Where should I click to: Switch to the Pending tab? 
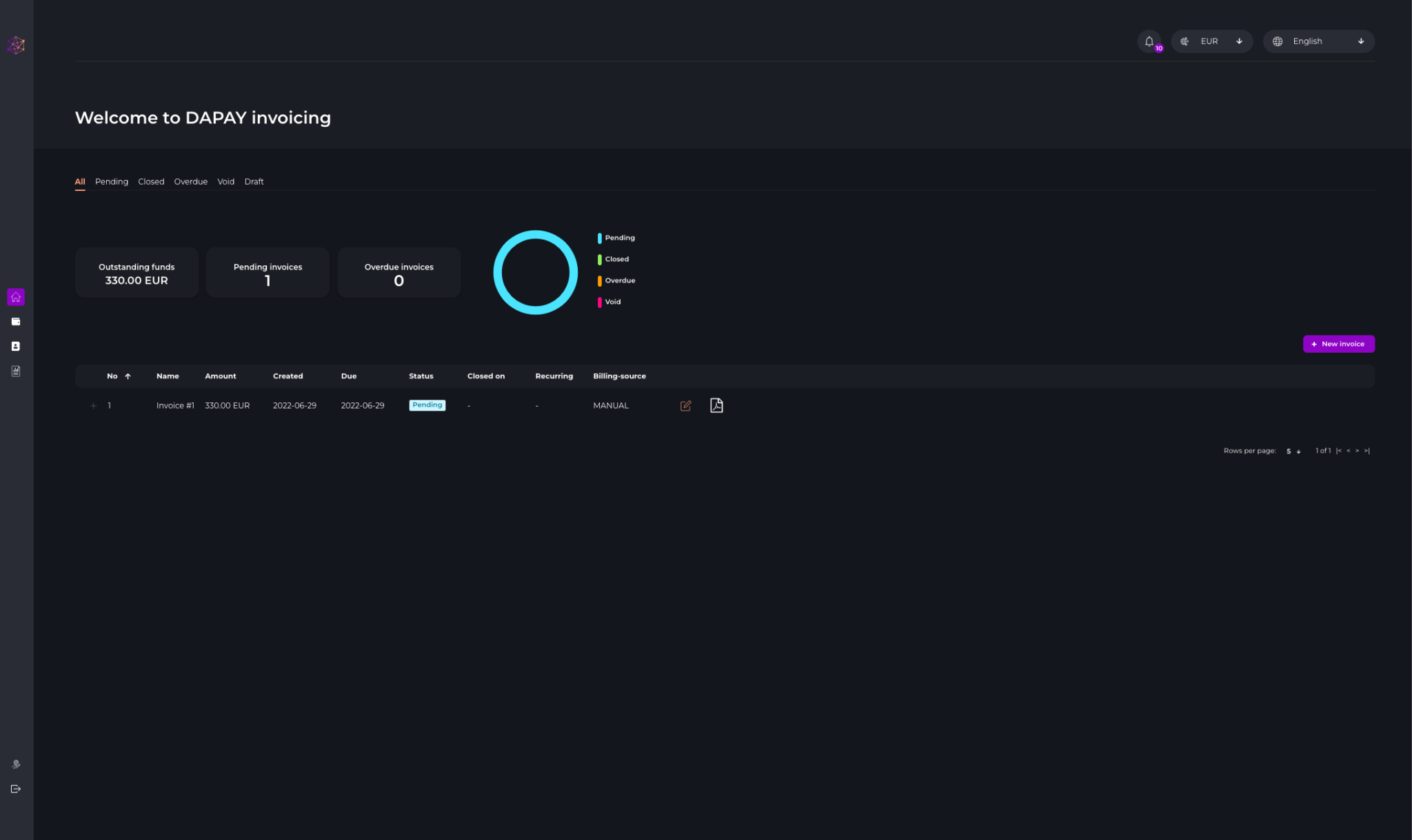click(112, 182)
